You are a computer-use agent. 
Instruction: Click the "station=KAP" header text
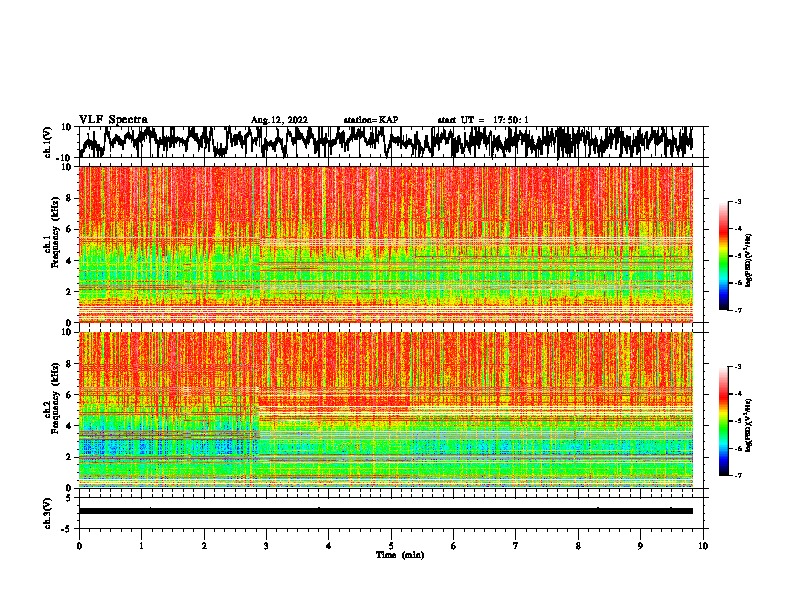[x=371, y=120]
